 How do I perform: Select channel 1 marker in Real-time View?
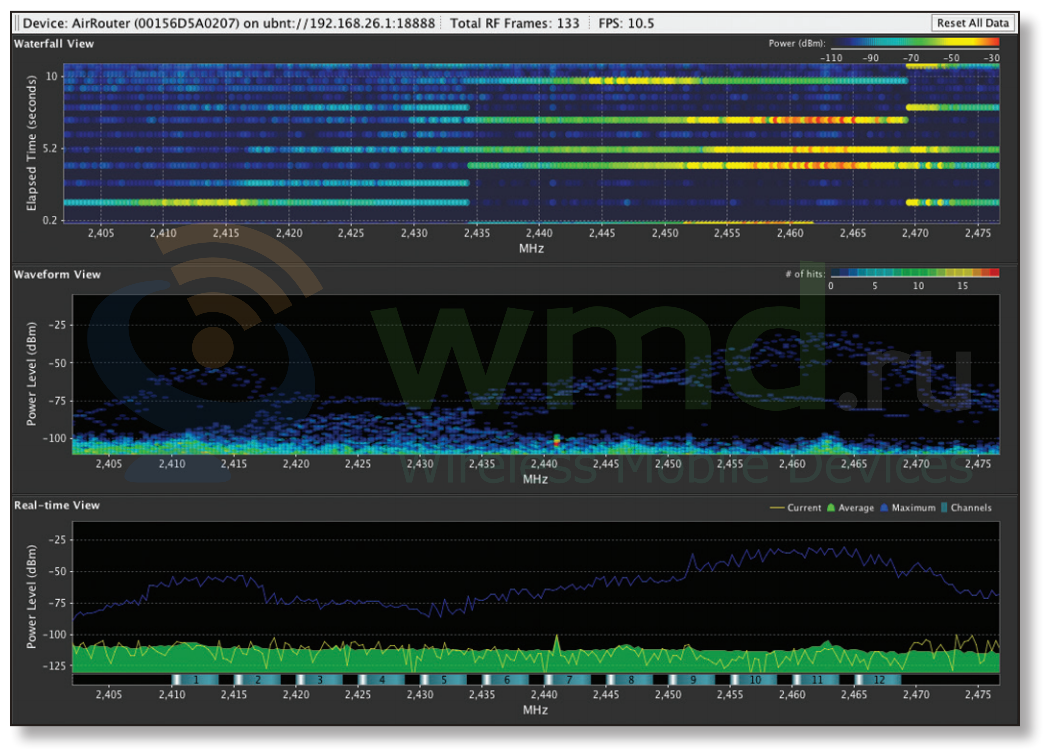[x=195, y=680]
